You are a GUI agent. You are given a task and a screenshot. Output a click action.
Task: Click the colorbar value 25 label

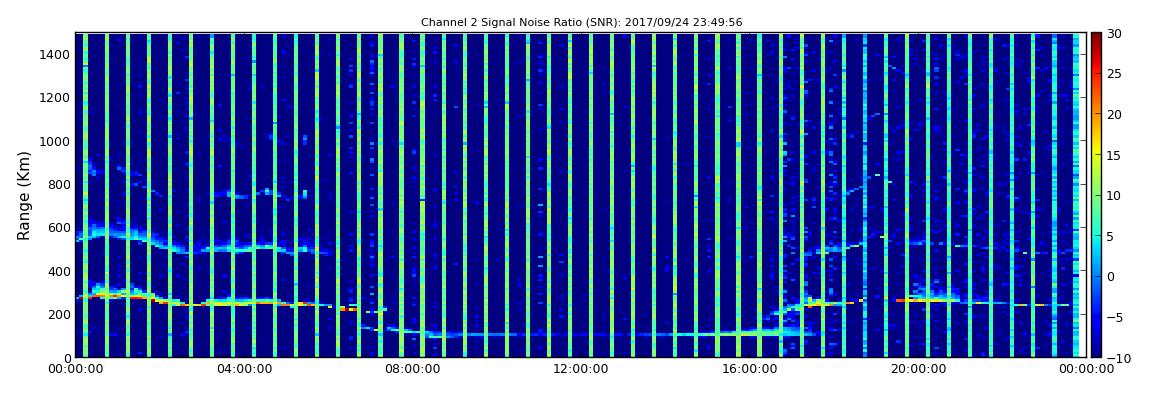pyautogui.click(x=1115, y=73)
